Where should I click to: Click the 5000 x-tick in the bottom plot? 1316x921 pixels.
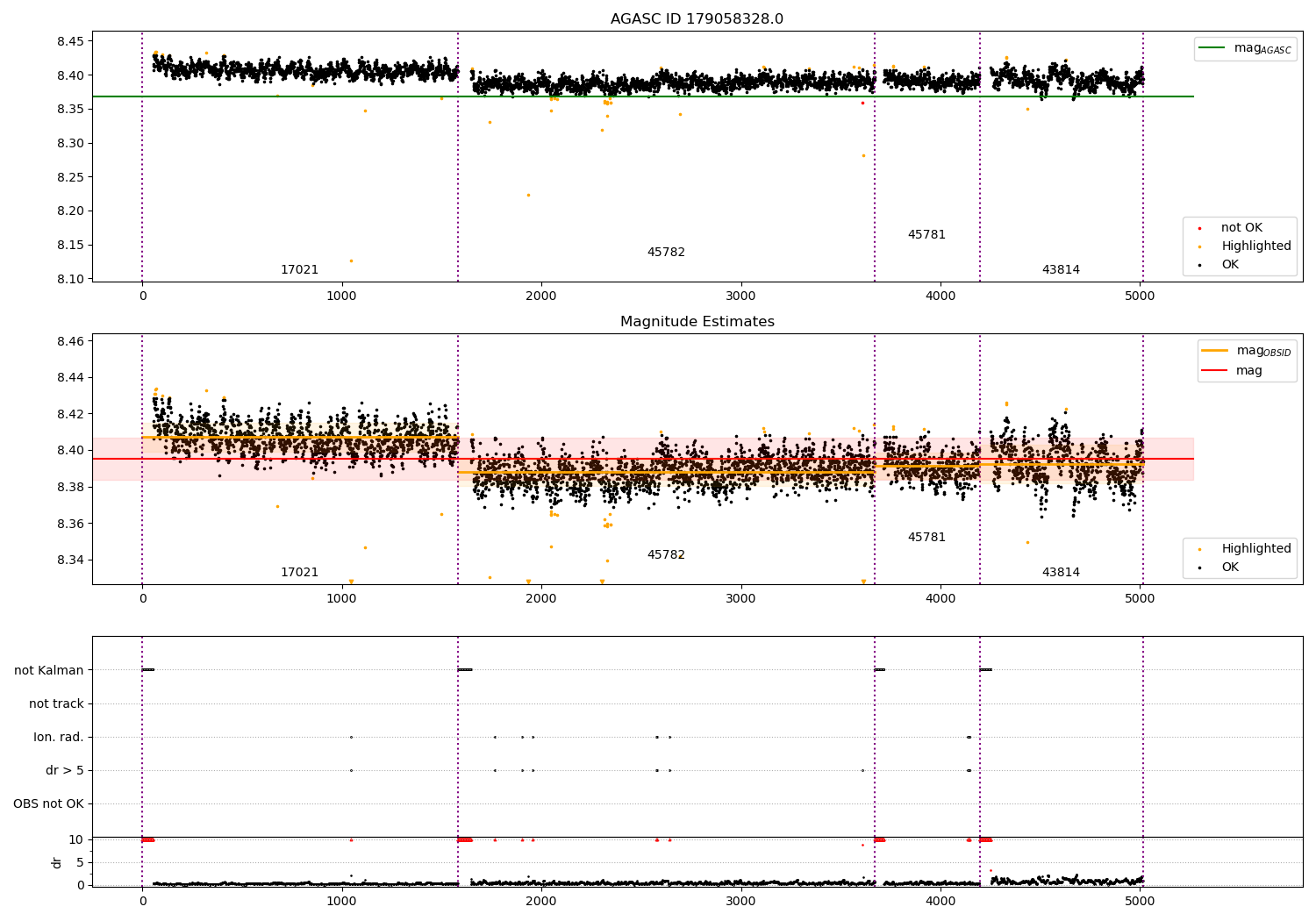[x=1140, y=900]
